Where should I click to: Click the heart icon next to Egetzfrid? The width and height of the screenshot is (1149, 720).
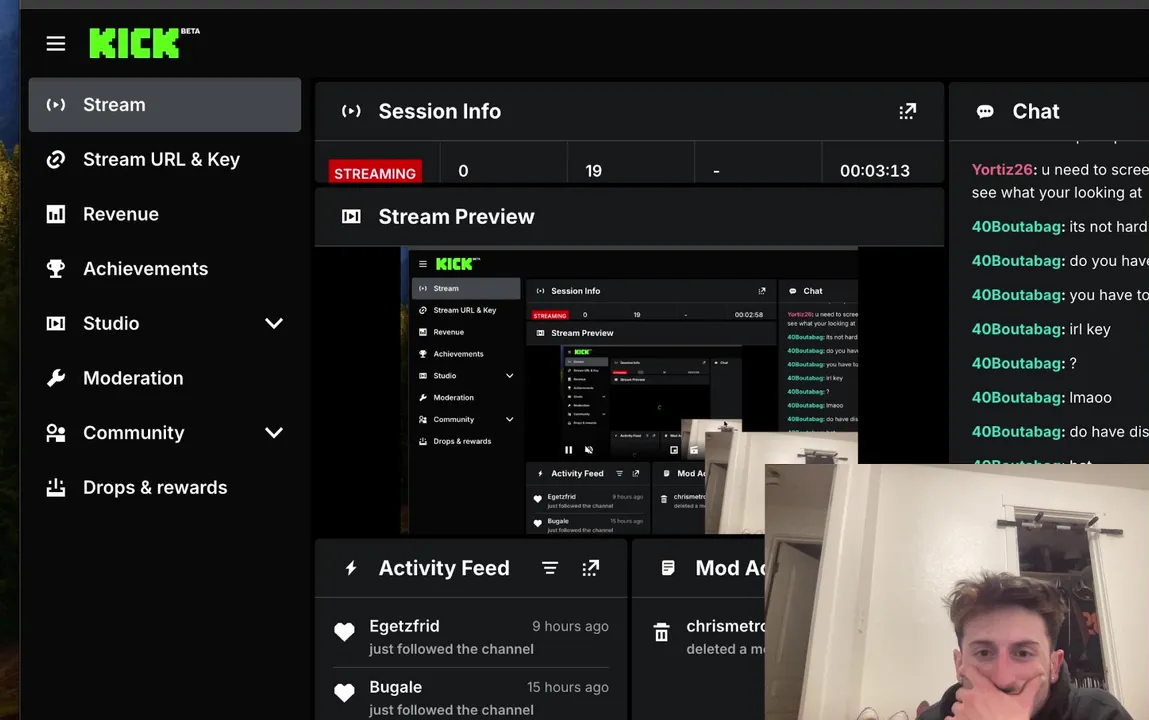click(x=344, y=631)
